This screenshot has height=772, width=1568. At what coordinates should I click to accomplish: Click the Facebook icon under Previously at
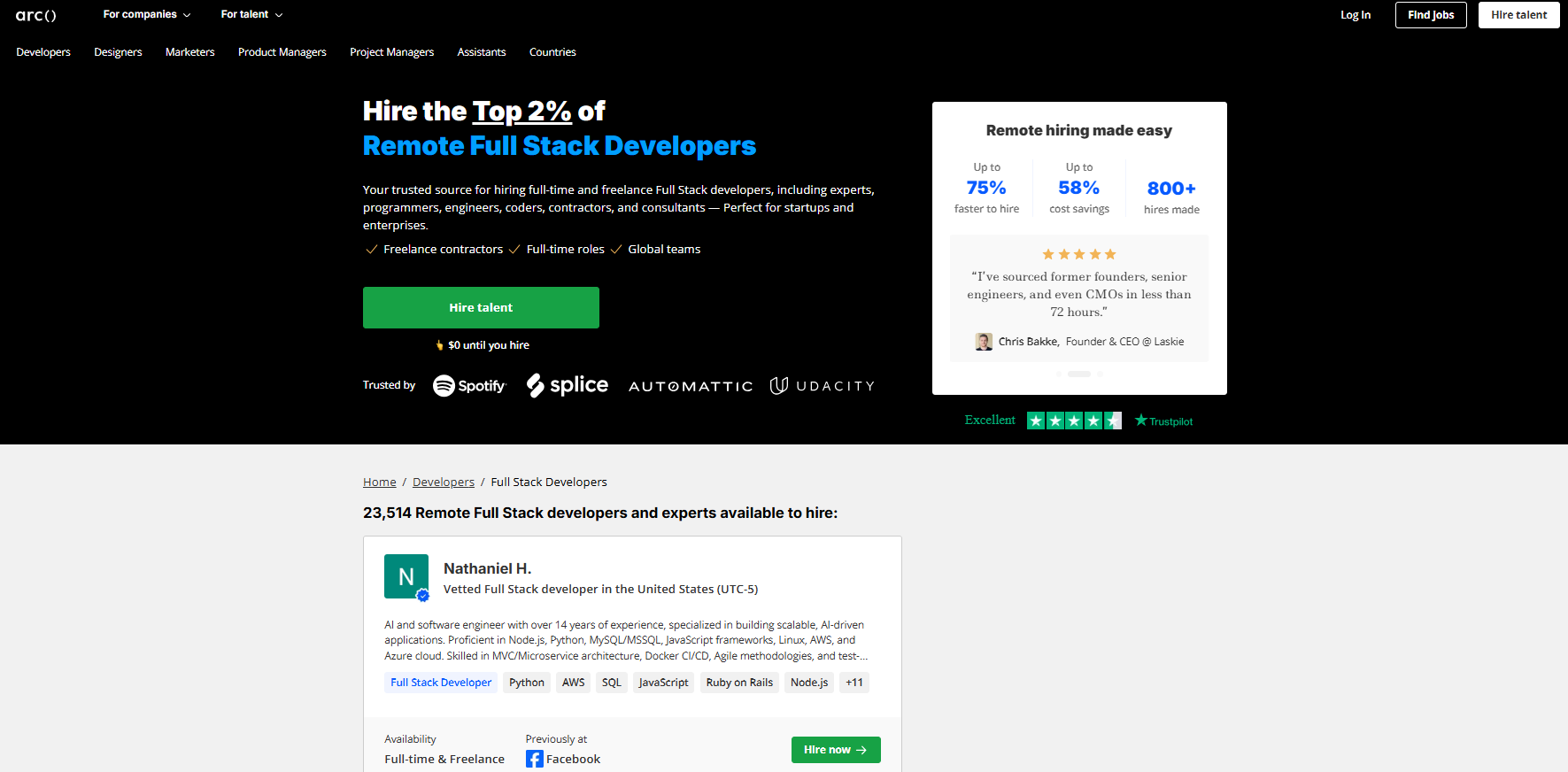[535, 759]
